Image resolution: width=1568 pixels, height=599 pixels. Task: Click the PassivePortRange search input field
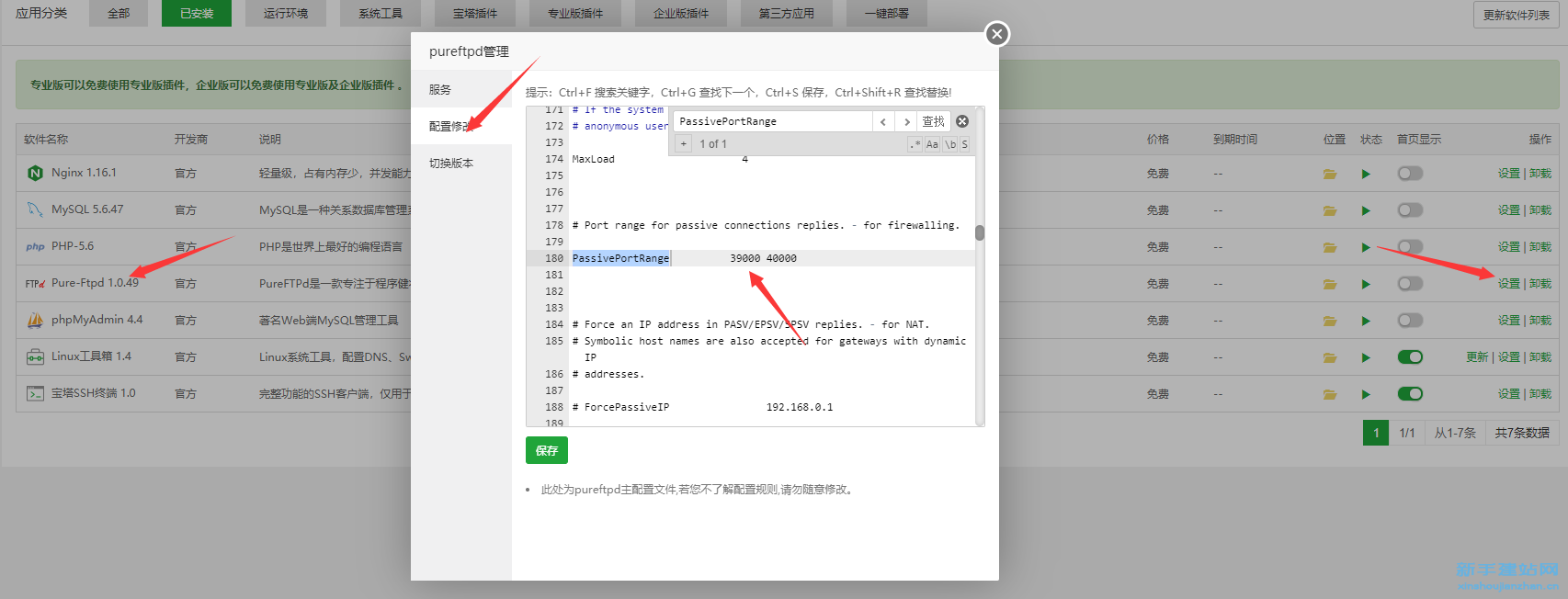click(x=773, y=121)
